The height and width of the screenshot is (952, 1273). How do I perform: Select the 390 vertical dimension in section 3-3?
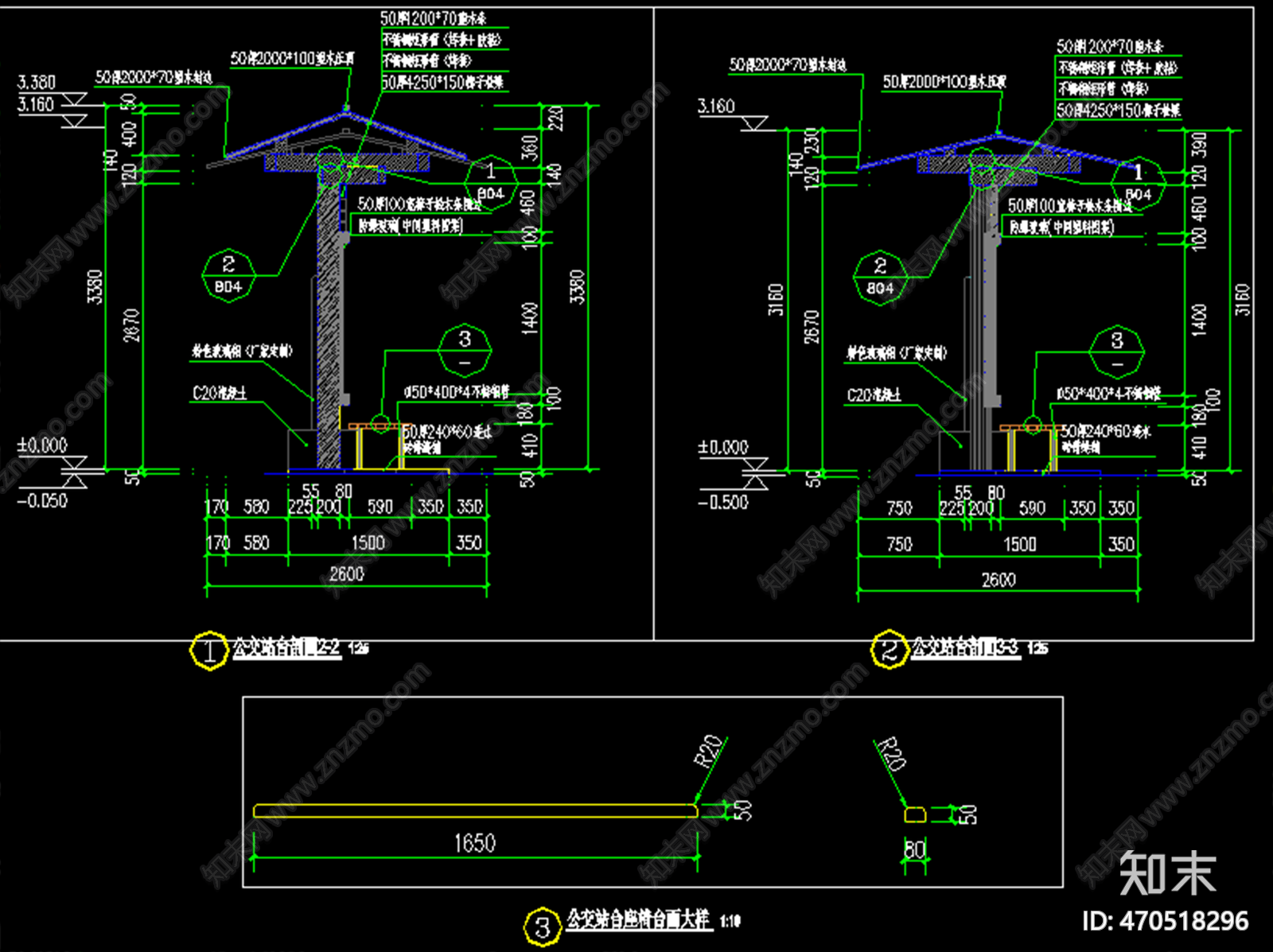1199,145
